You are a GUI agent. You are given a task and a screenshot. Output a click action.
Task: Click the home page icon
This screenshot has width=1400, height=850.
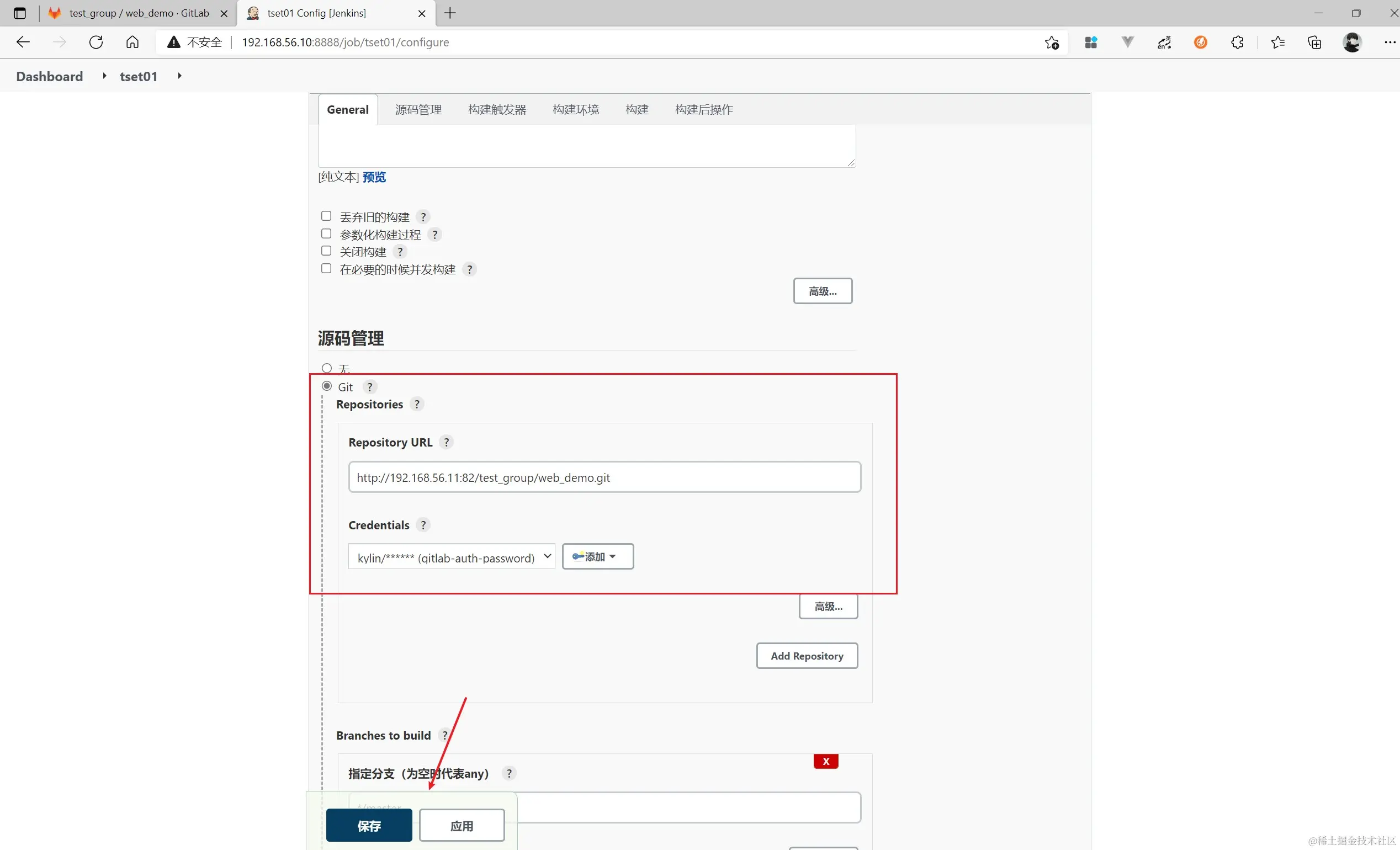click(132, 42)
